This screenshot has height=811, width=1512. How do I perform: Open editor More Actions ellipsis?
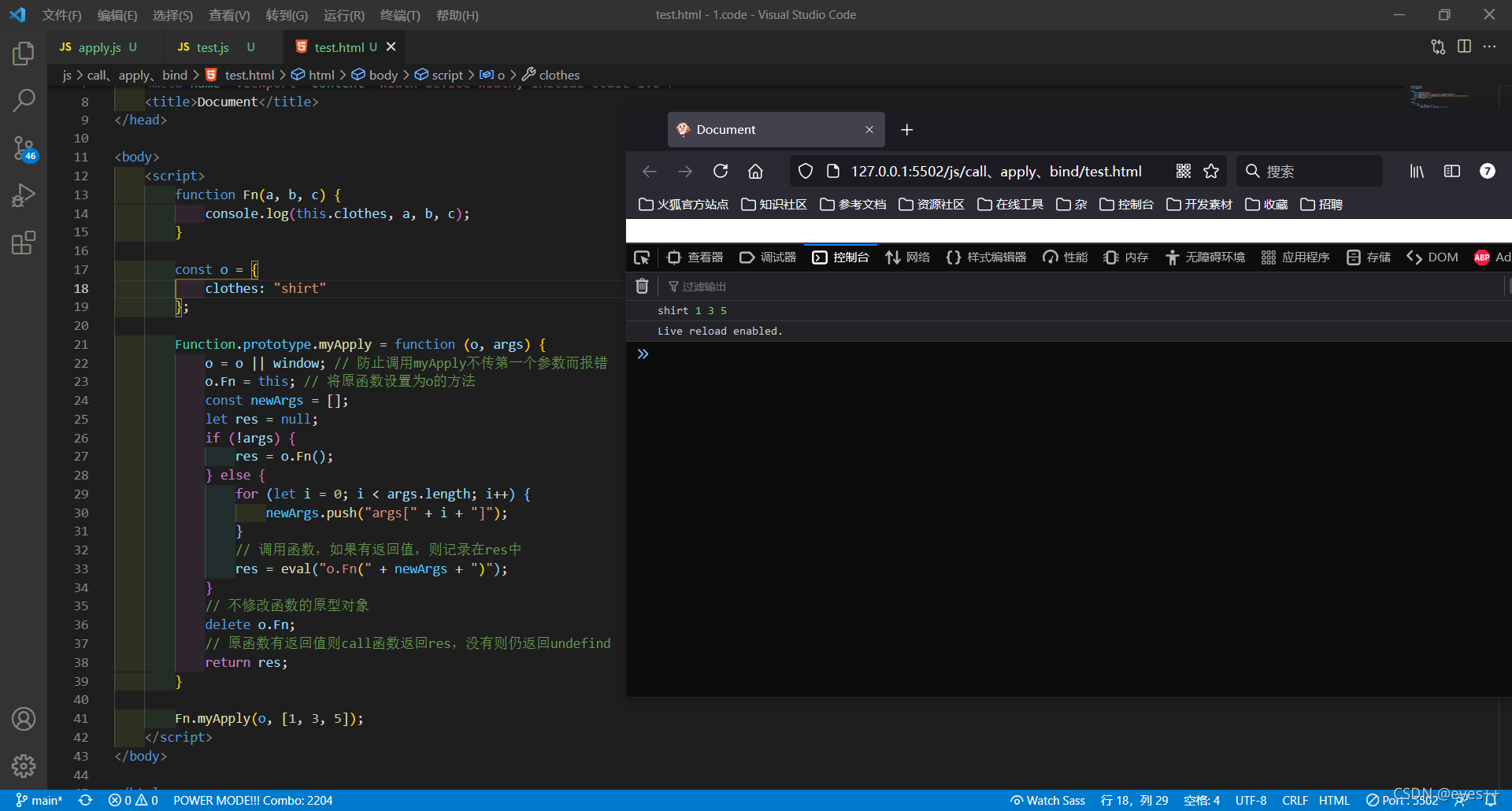tap(1489, 46)
